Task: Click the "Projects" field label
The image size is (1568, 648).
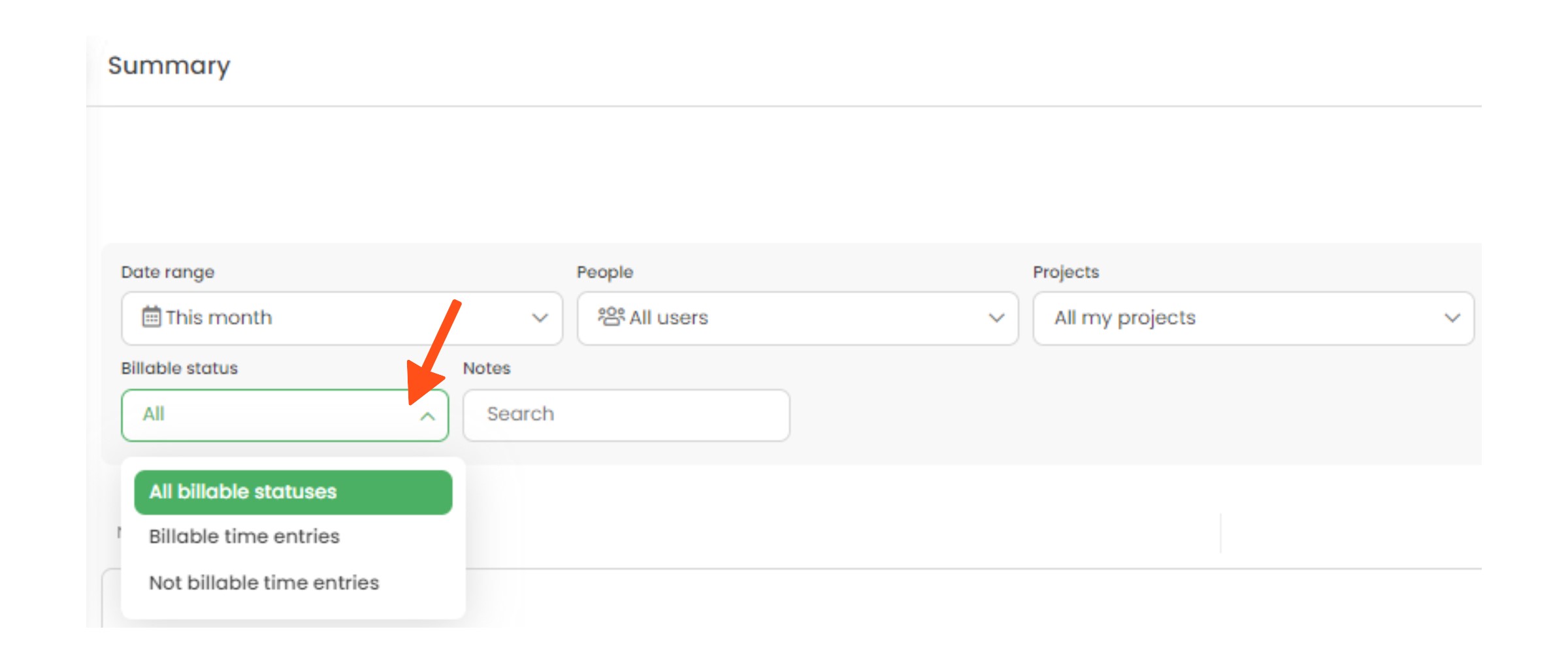Action: tap(1066, 272)
